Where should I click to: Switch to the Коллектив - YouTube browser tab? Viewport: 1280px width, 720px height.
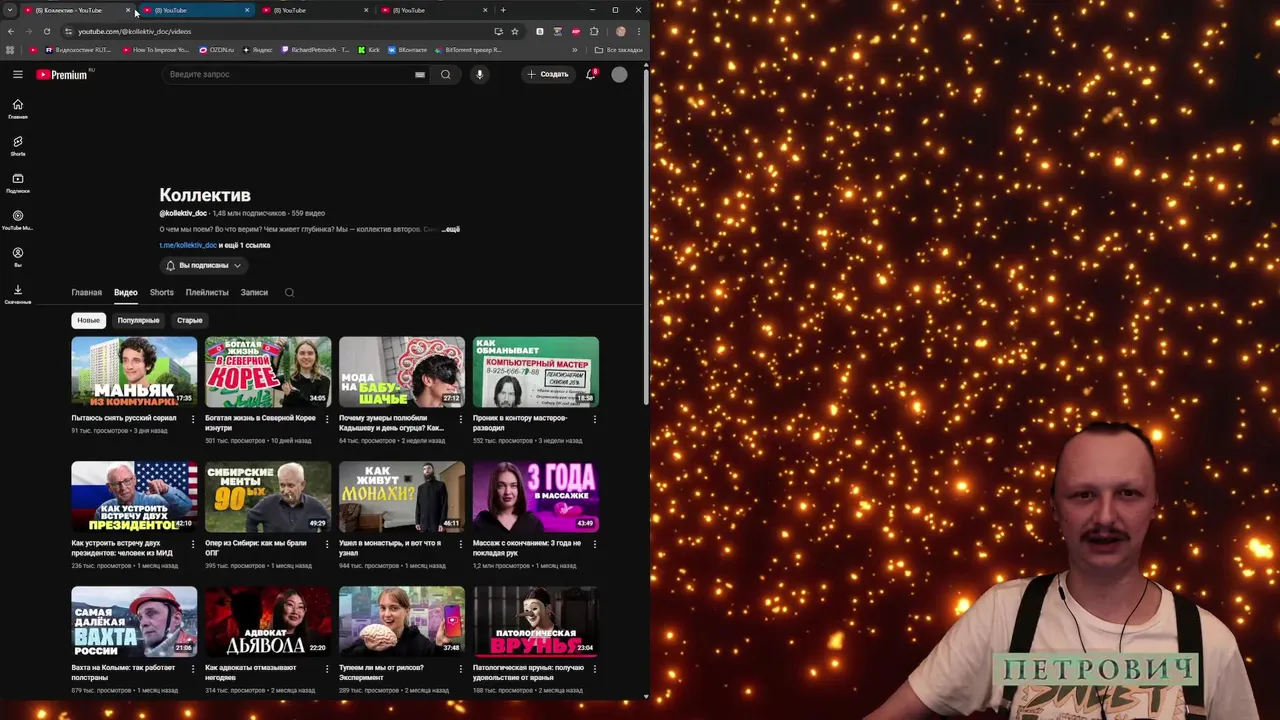78,10
